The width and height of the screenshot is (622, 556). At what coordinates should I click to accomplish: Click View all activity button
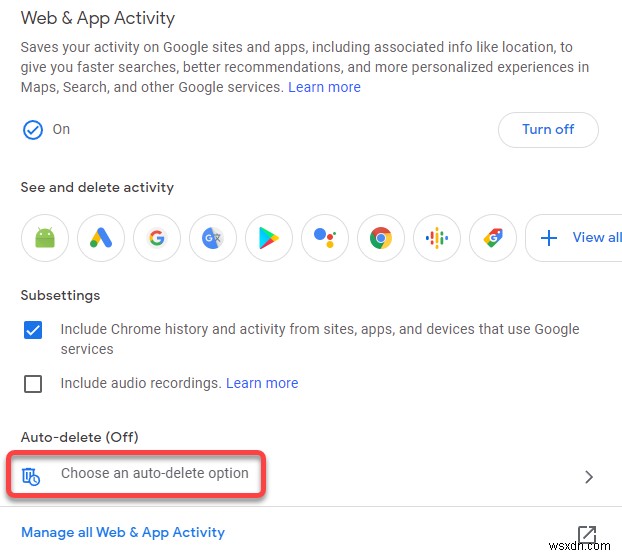(x=574, y=238)
